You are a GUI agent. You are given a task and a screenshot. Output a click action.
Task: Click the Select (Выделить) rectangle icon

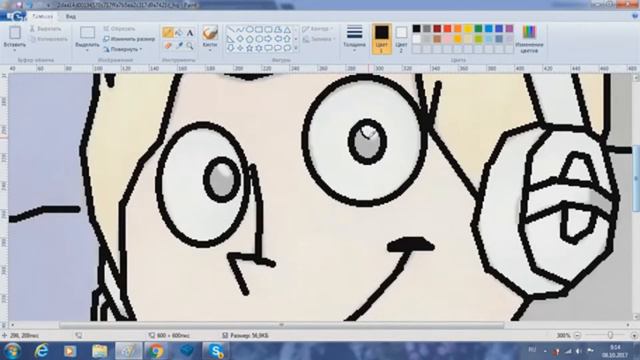coord(87,33)
